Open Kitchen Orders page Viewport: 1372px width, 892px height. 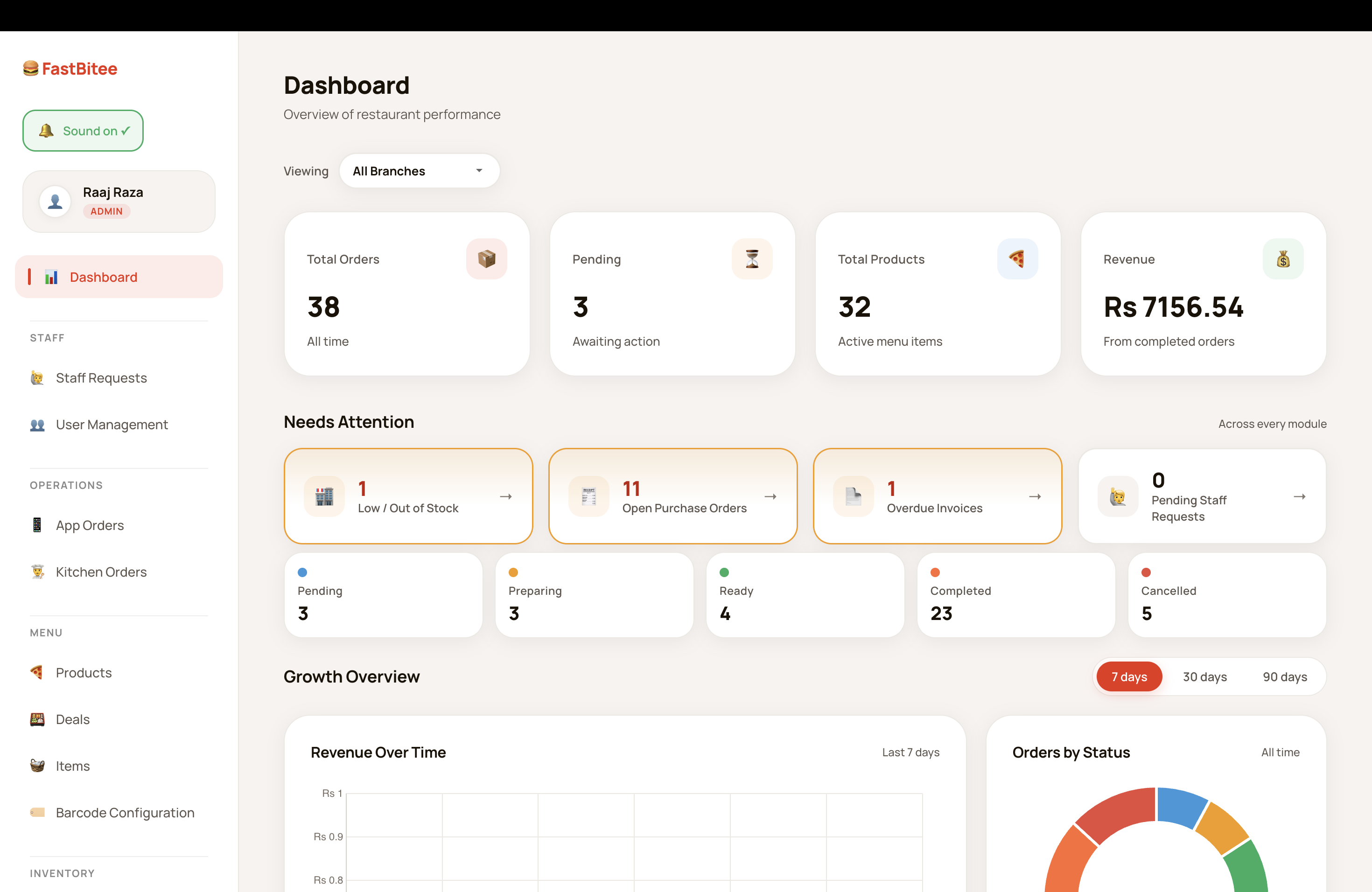click(119, 571)
